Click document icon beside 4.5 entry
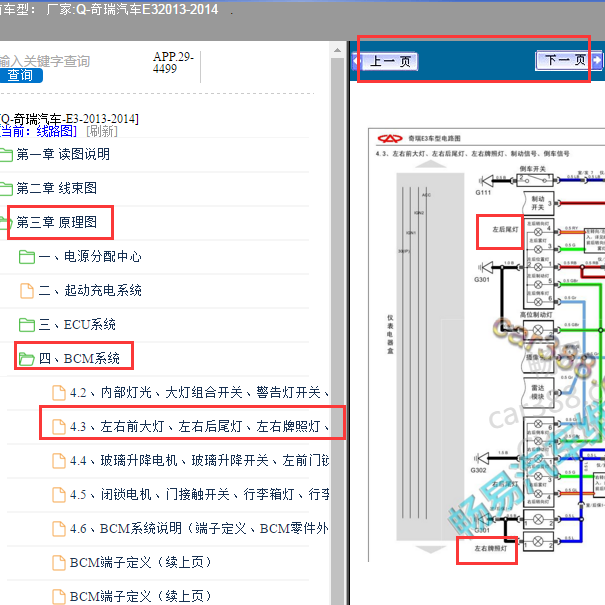This screenshot has height=605, width=605. pos(59,495)
